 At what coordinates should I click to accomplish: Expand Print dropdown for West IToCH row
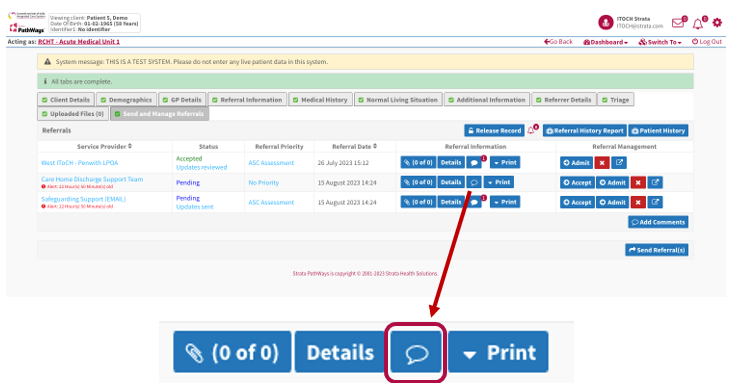click(x=505, y=163)
